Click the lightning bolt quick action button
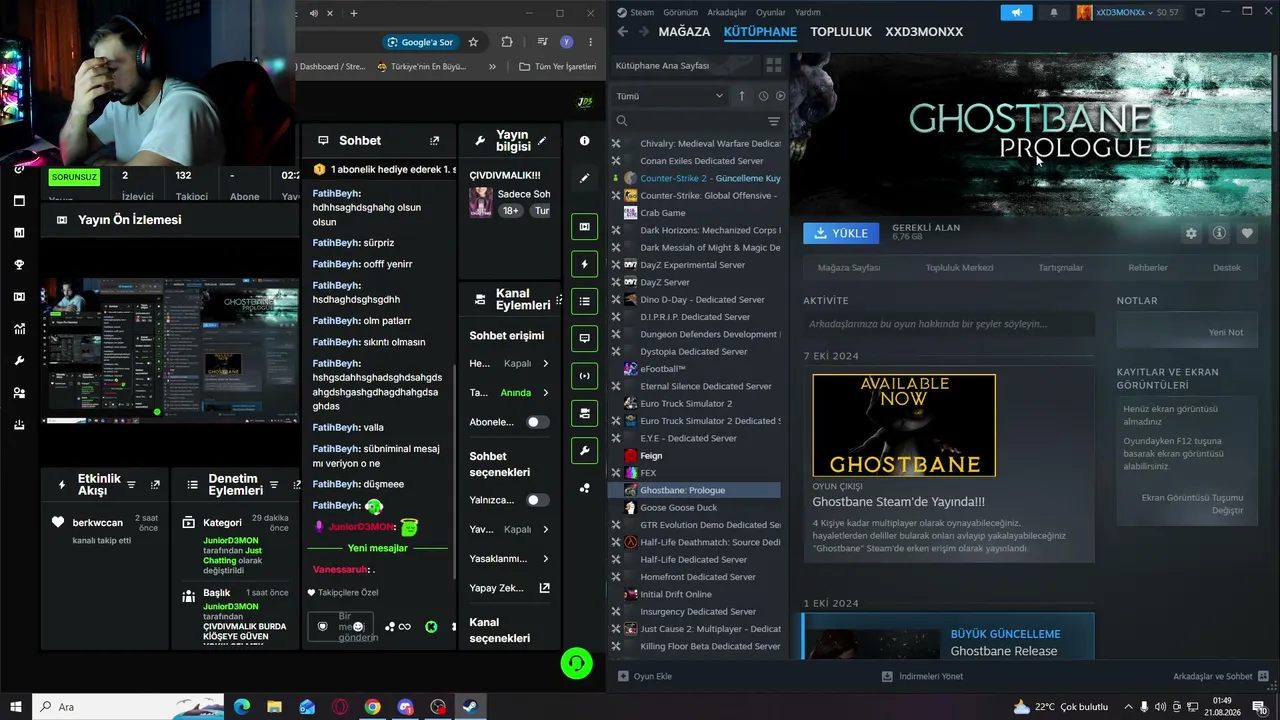The height and width of the screenshot is (720, 1280). pyautogui.click(x=585, y=264)
